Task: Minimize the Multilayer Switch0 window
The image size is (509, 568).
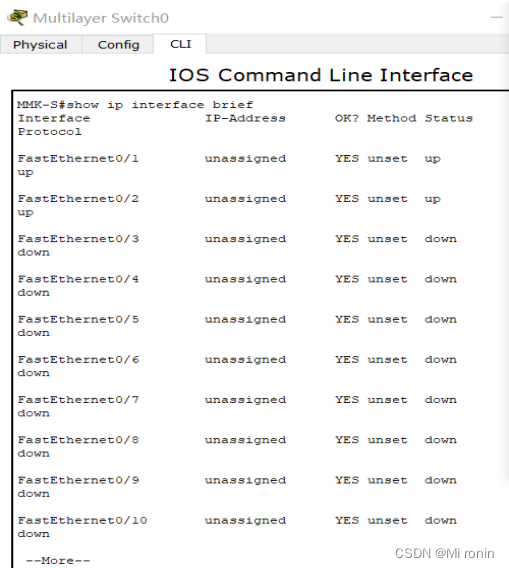Action: 496,17
